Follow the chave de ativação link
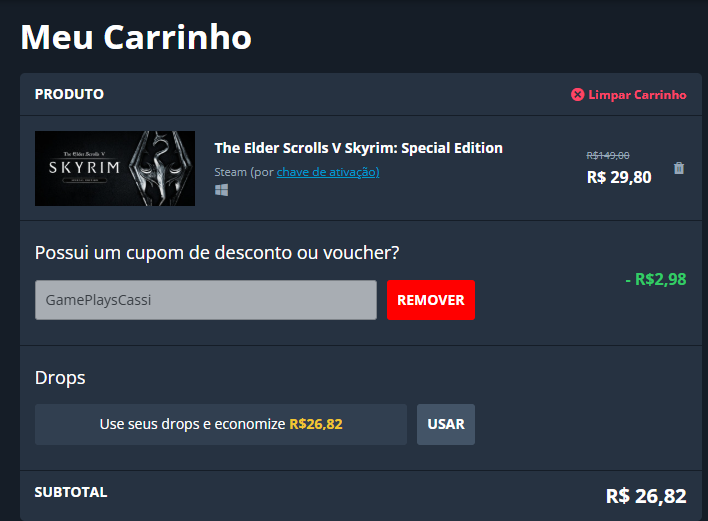 [328, 172]
